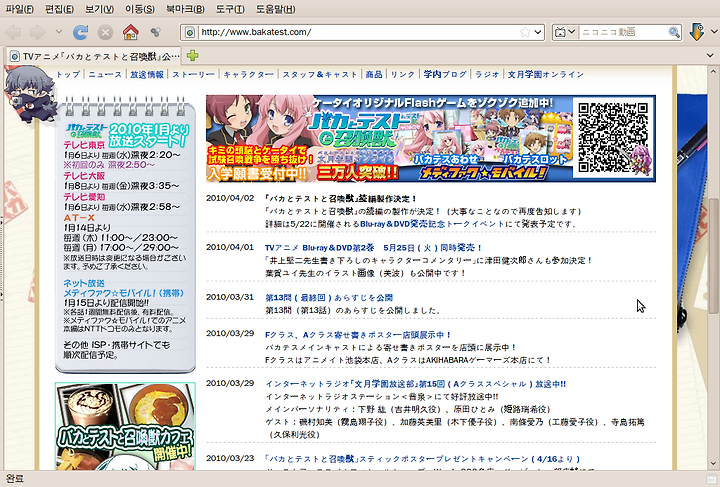720x487 pixels.
Task: Click the scrollbar up arrow
Action: pos(713,72)
